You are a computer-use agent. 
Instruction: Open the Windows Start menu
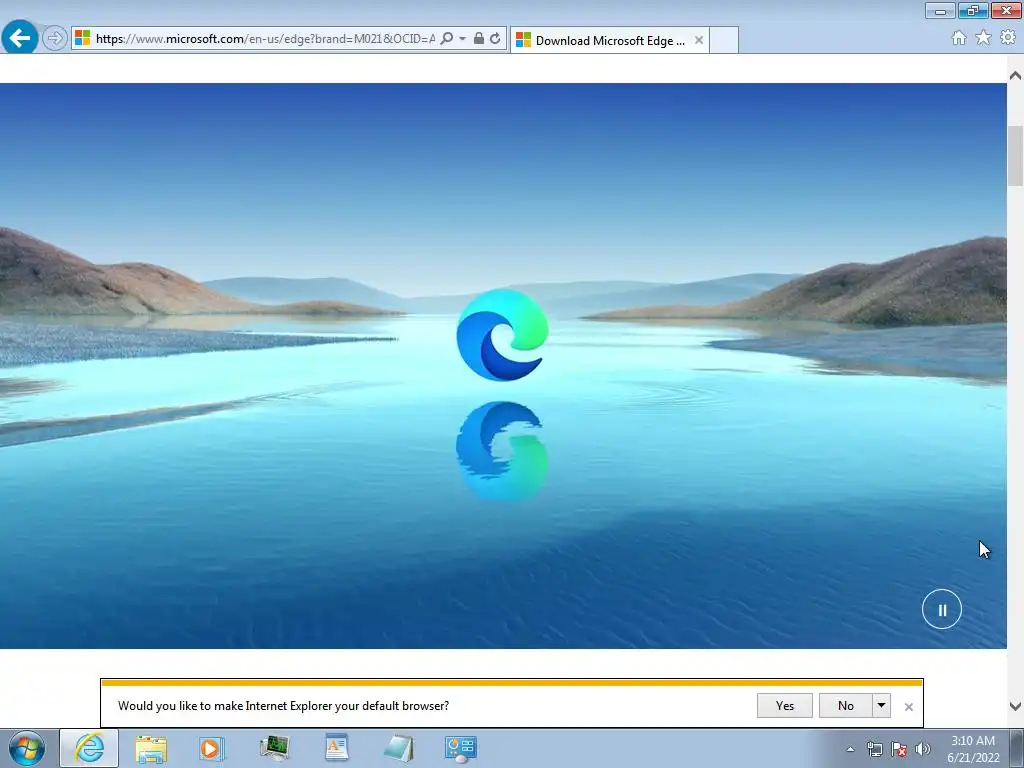(27, 748)
